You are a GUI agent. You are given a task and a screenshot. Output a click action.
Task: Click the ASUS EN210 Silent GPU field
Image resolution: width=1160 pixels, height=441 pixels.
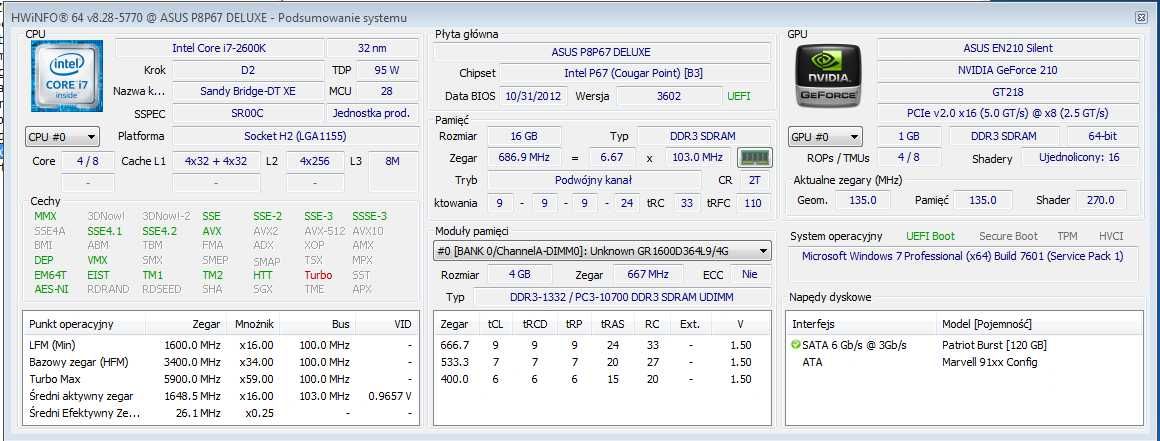tap(1008, 48)
